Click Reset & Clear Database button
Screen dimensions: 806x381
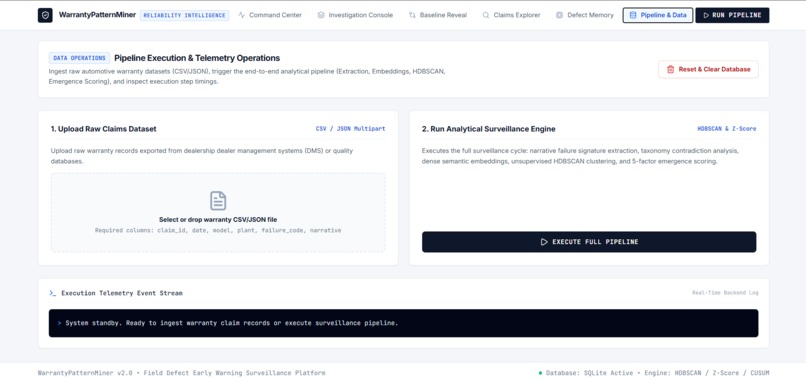[708, 69]
